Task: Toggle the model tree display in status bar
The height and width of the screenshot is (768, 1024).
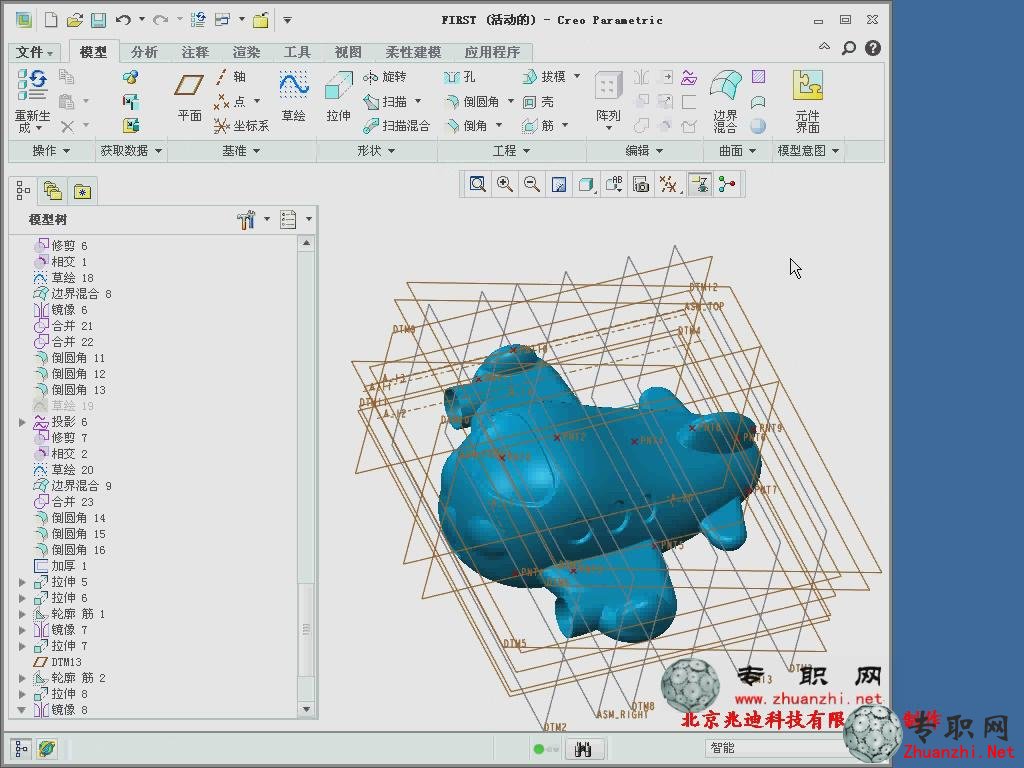Action: pos(22,748)
